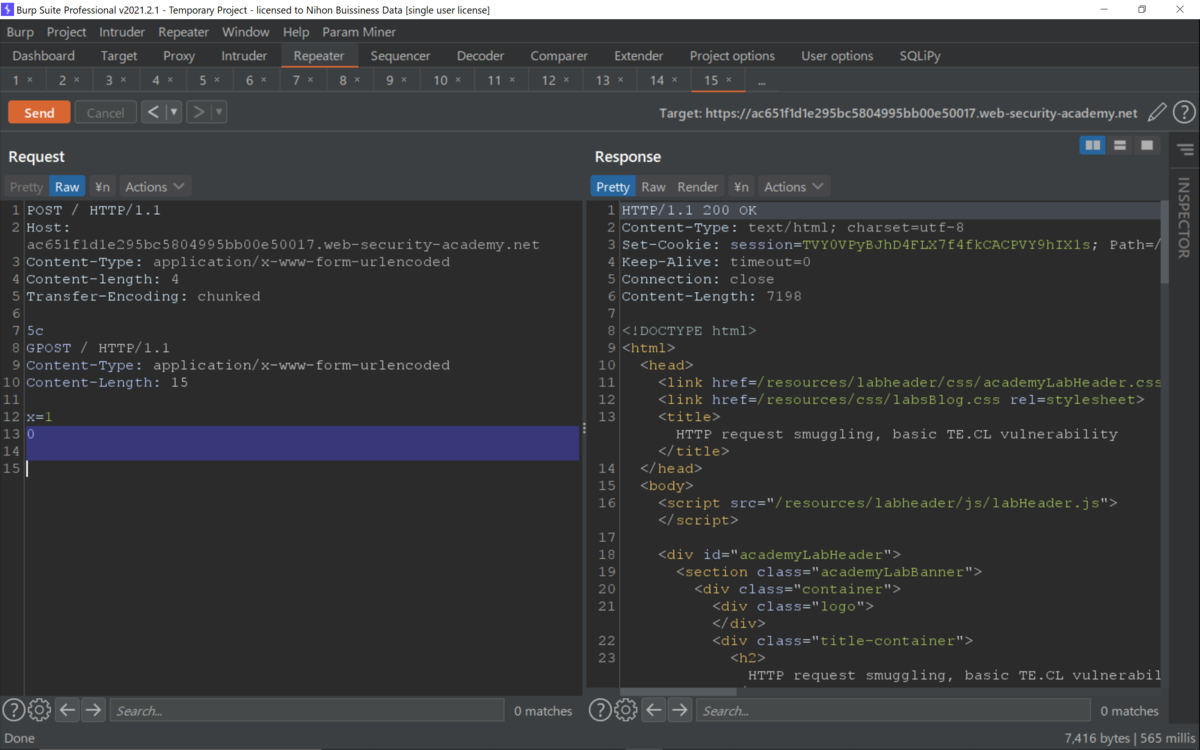
Task: Close Repeater tab 1
Action: point(29,80)
